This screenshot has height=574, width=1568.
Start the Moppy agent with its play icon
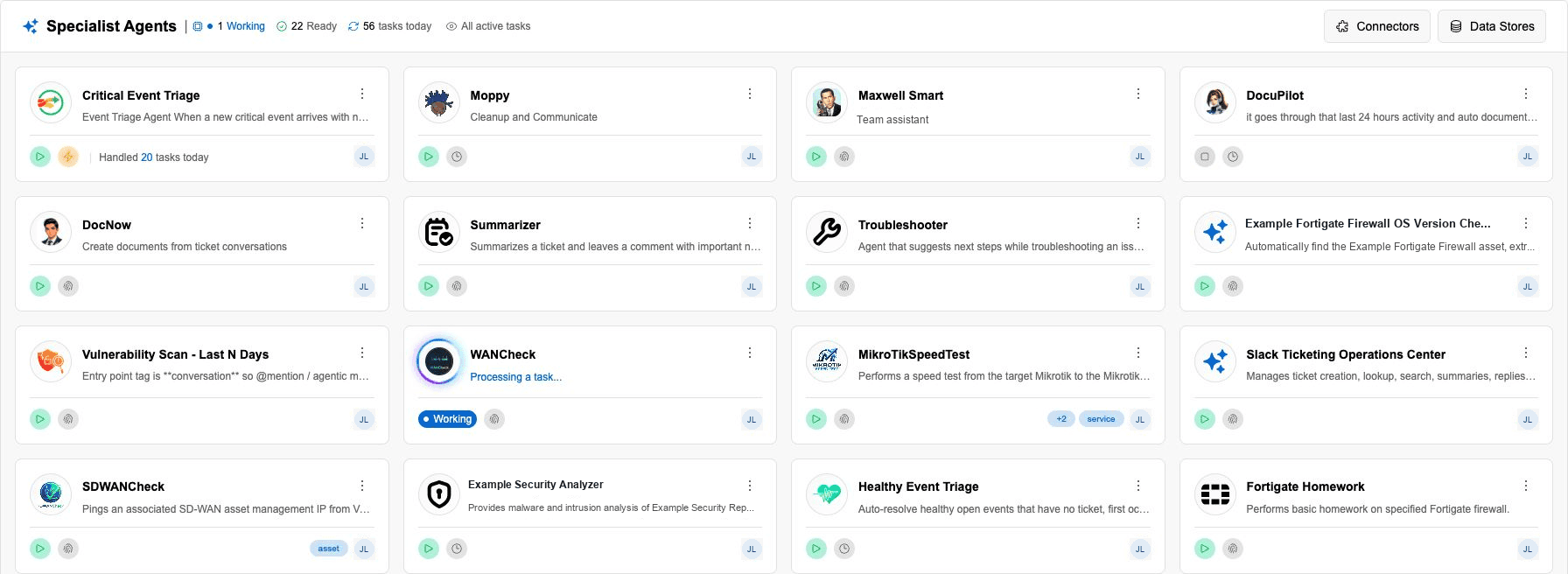pos(429,157)
